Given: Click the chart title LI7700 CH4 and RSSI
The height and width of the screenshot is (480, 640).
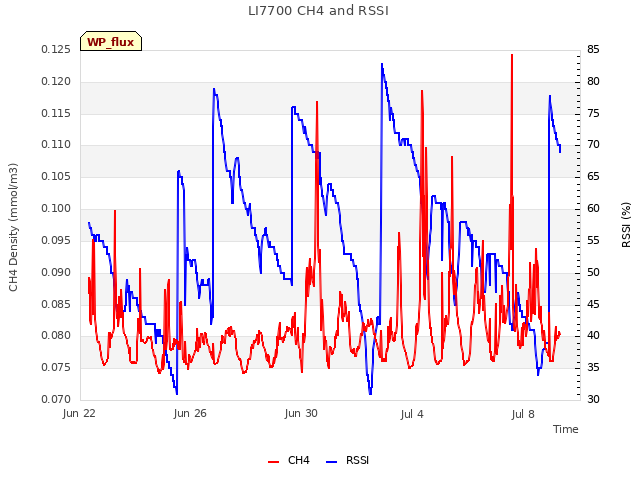Looking at the screenshot, I should [x=318, y=11].
